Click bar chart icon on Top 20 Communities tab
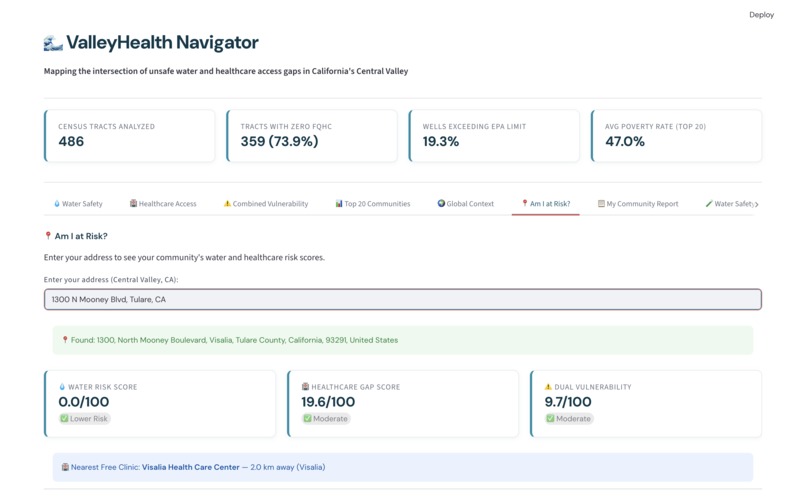Image resolution: width=806 pixels, height=504 pixels. pos(339,204)
